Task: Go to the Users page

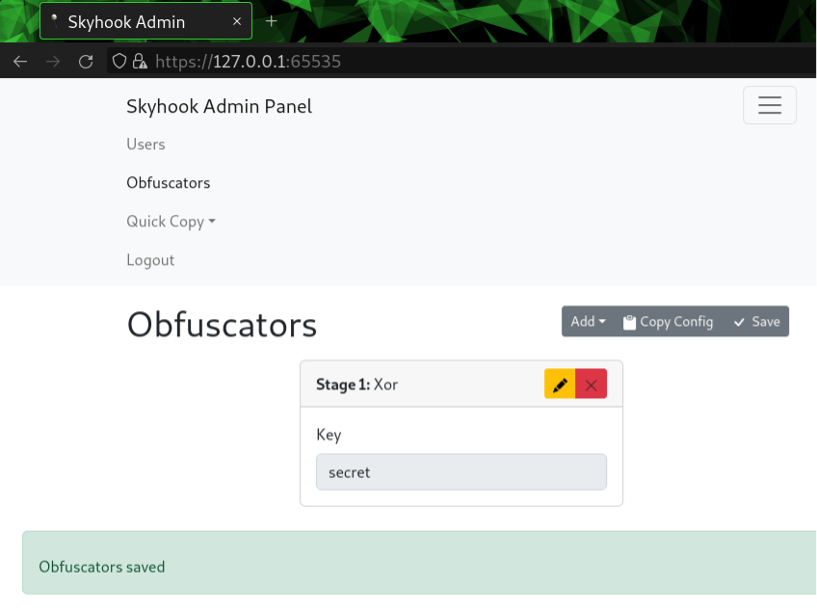Action: 146,144
